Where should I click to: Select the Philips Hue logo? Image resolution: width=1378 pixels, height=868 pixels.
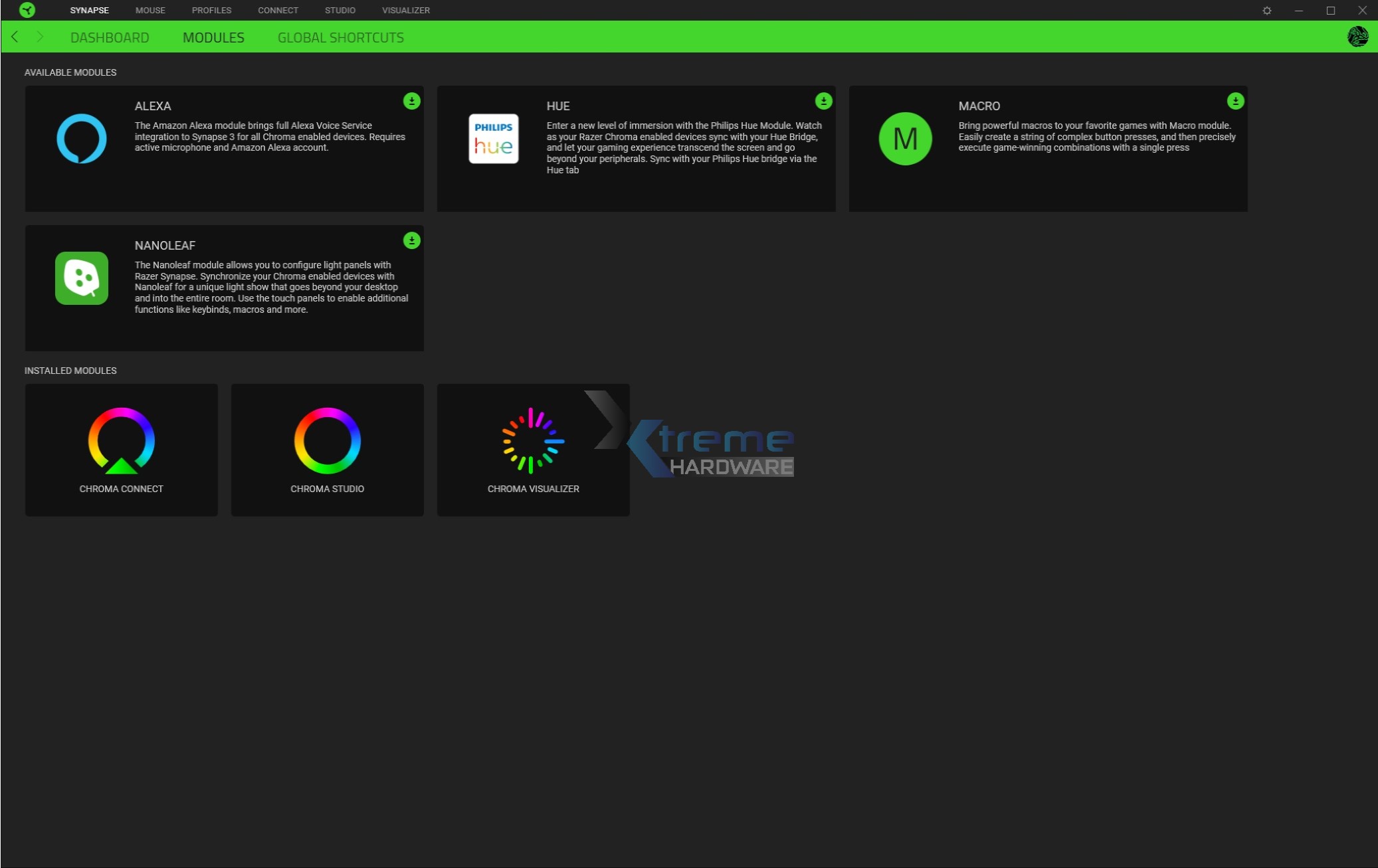pos(493,138)
